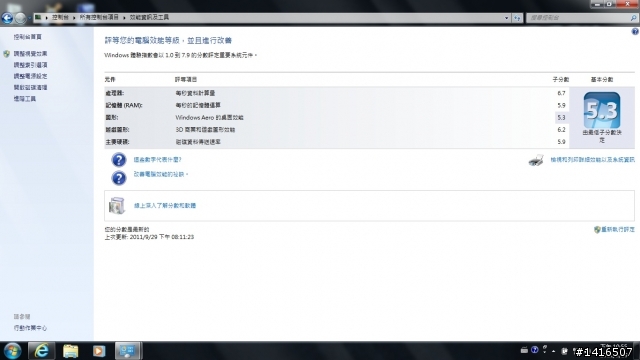Expand breadcrumb arrow after 所有控制台項目

(124, 18)
